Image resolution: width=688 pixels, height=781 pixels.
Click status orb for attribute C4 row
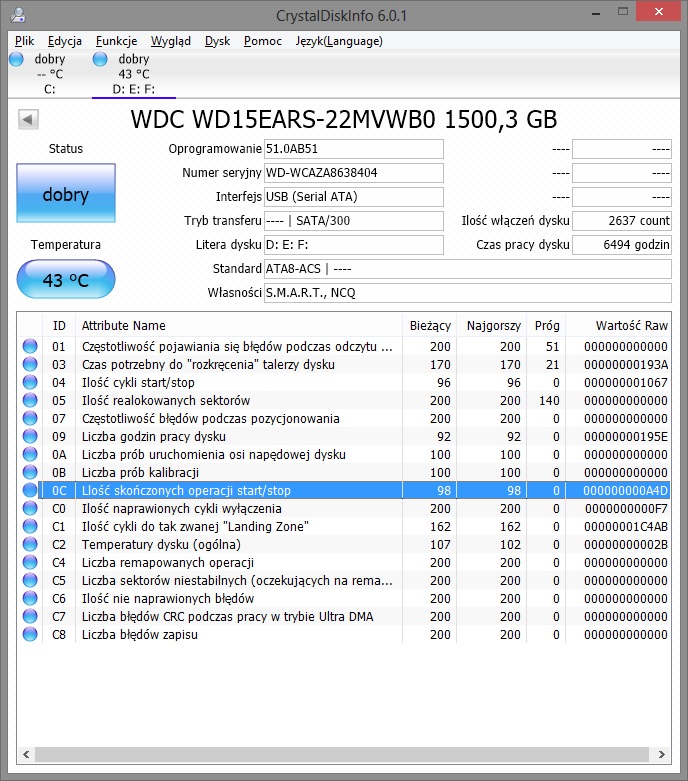tap(30, 562)
